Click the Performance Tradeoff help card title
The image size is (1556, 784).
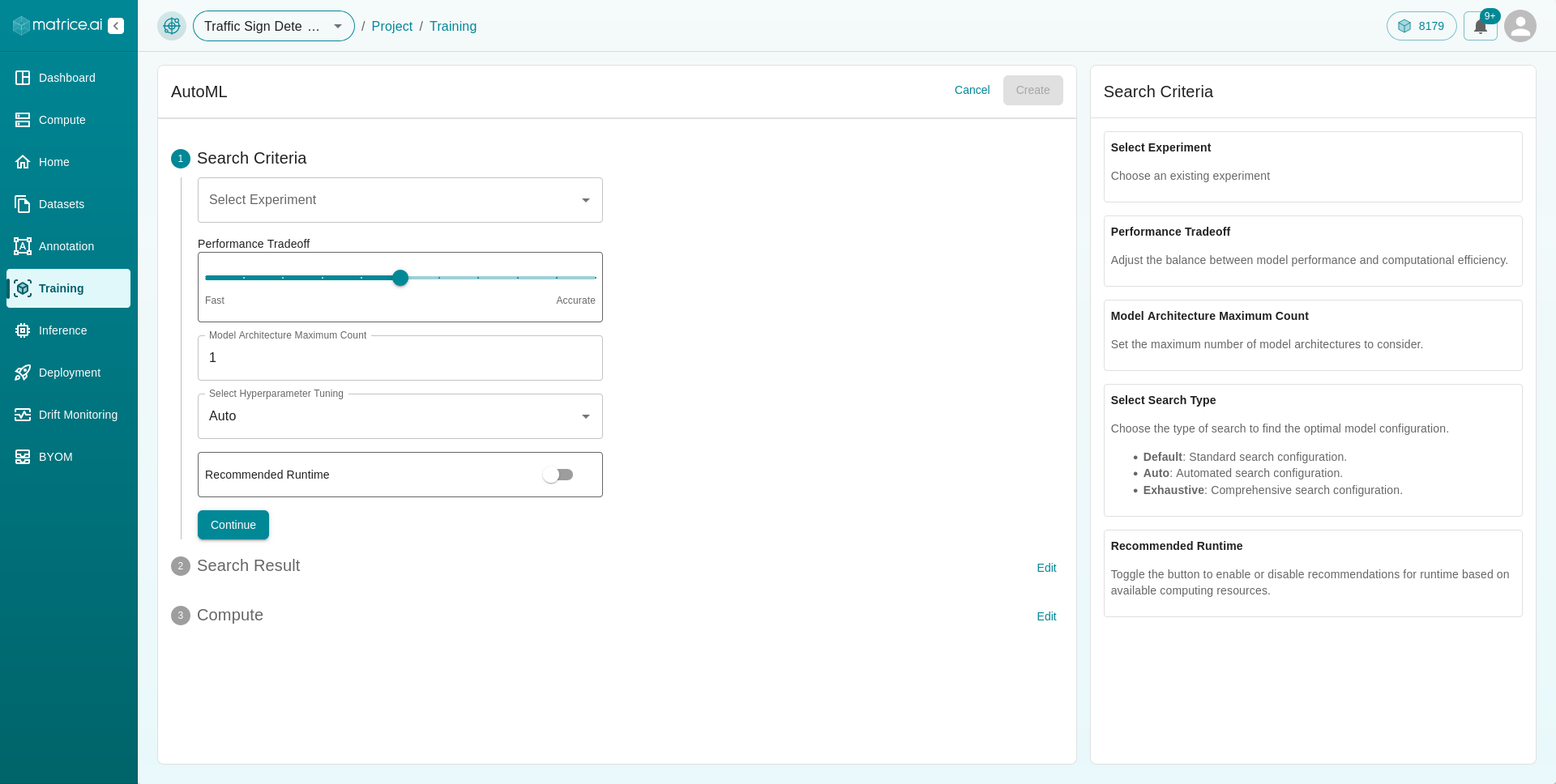tap(1170, 232)
